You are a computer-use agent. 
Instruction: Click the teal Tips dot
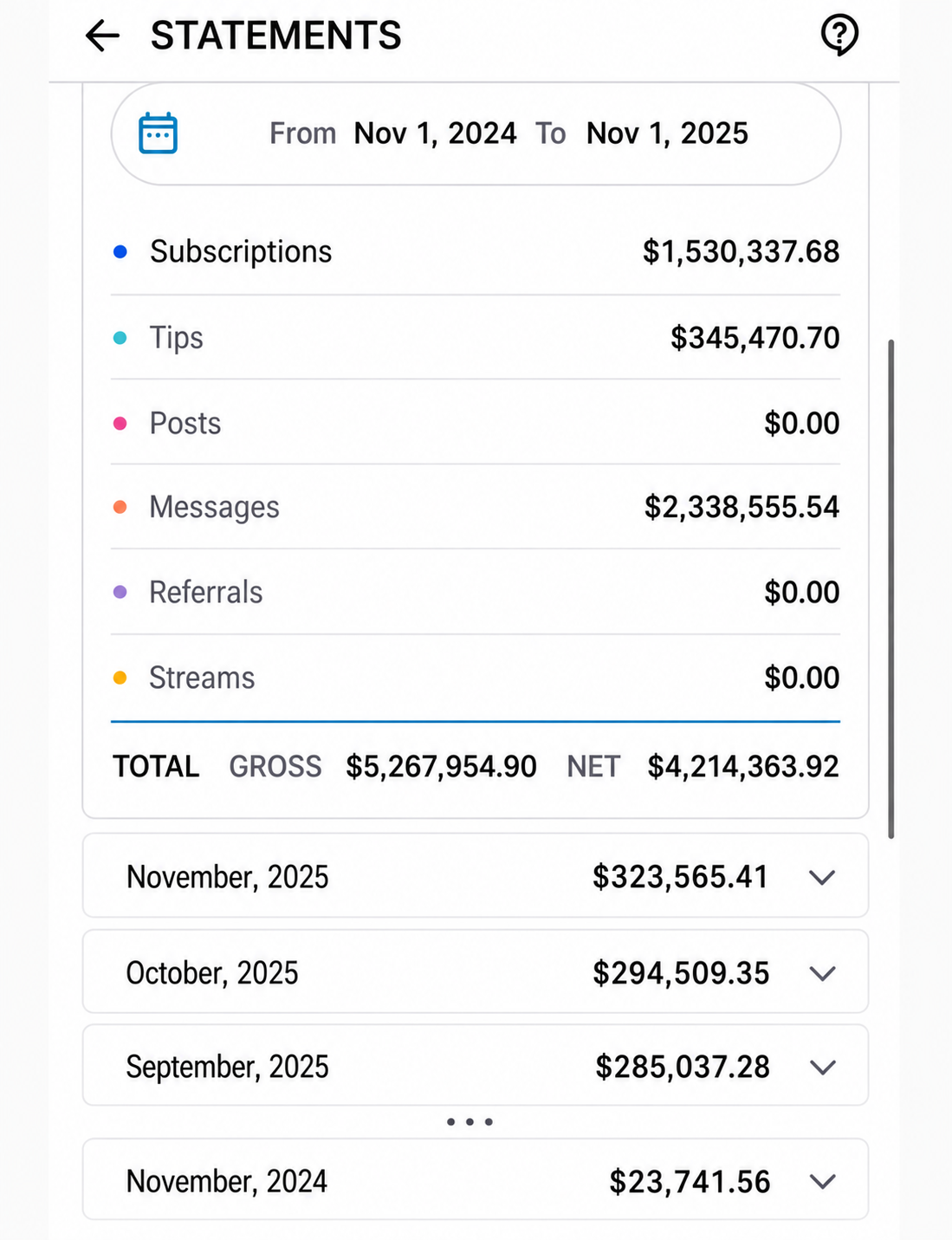[x=120, y=338]
